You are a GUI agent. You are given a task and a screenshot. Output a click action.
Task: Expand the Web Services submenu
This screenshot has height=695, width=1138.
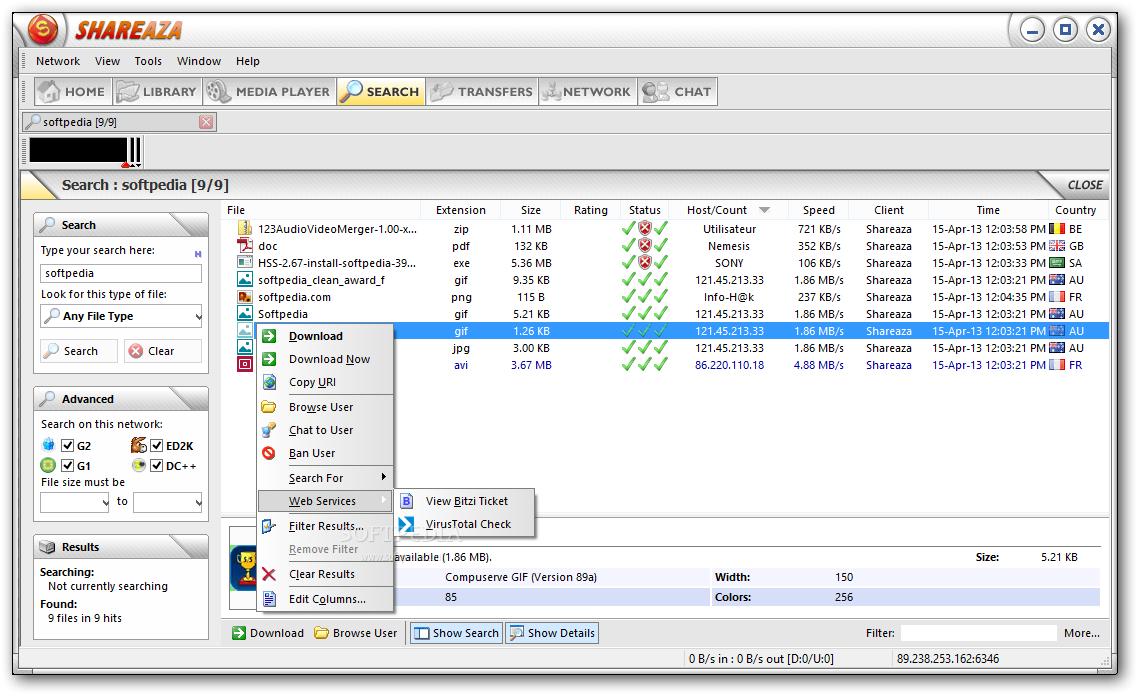[x=325, y=501]
